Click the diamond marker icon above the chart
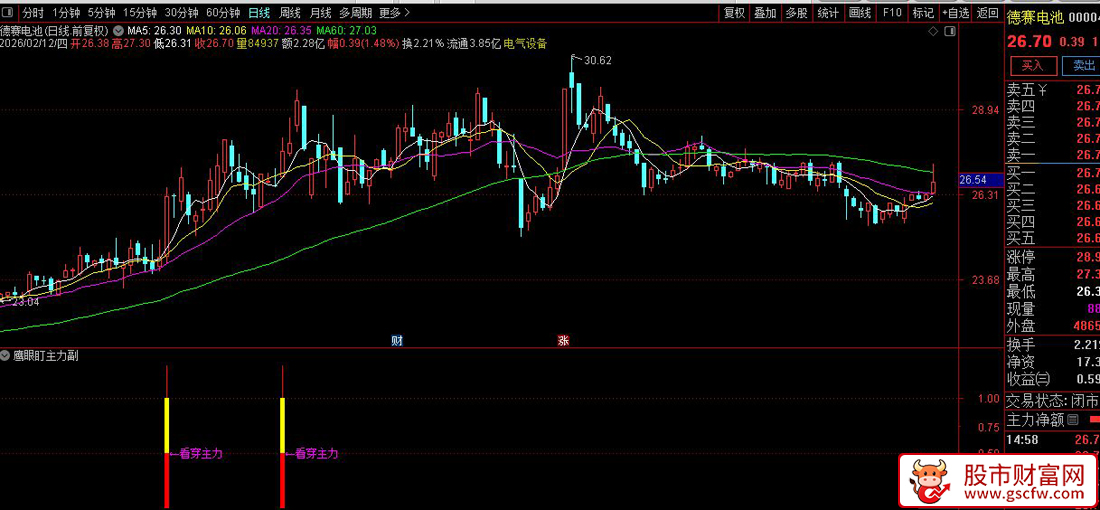Viewport: 1100px width, 510px height. 932,32
